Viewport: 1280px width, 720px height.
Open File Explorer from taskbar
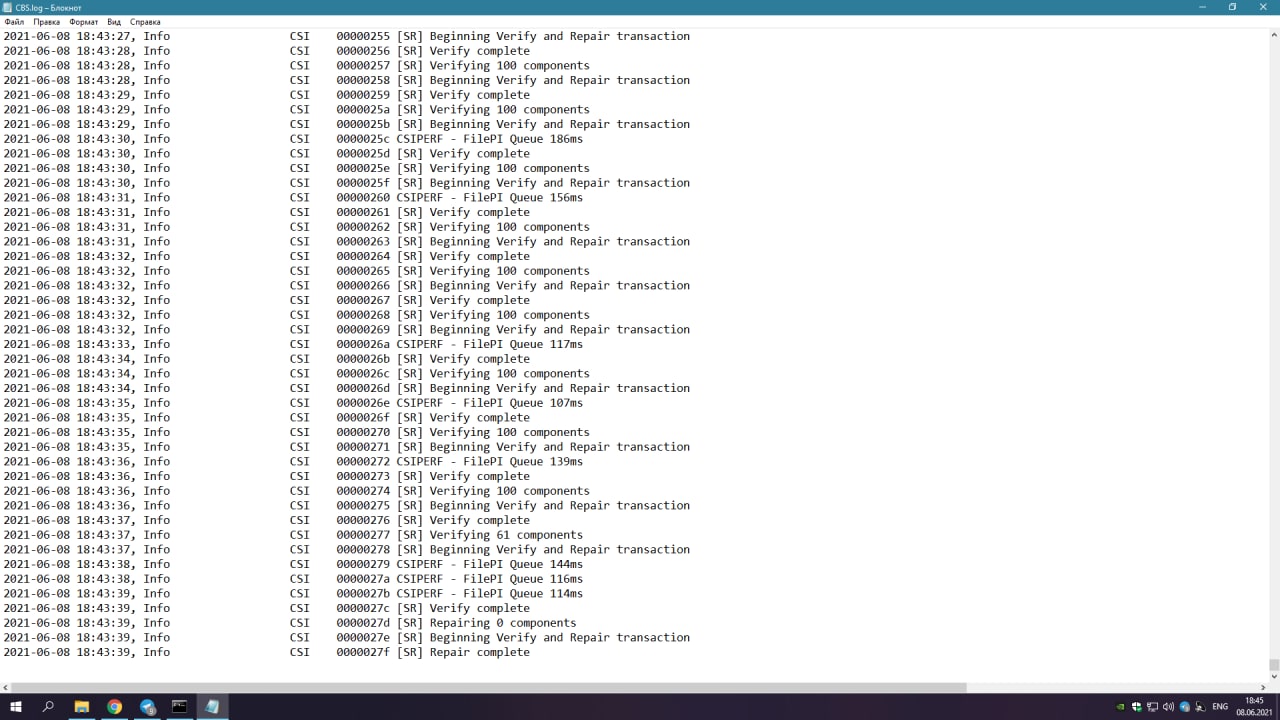point(82,707)
